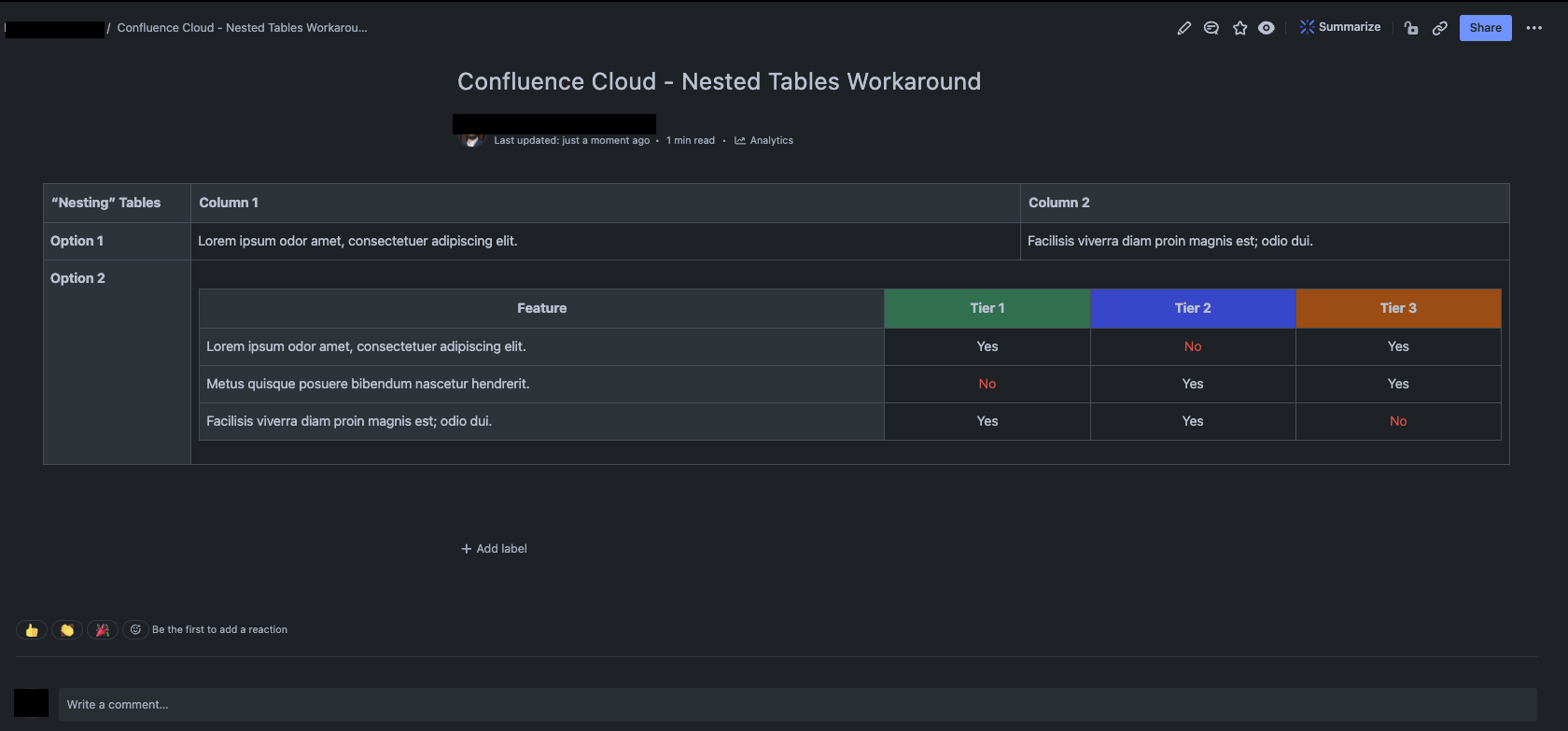The width and height of the screenshot is (1568, 731).
Task: Click the orange Tier 3 header cell
Action: point(1398,308)
